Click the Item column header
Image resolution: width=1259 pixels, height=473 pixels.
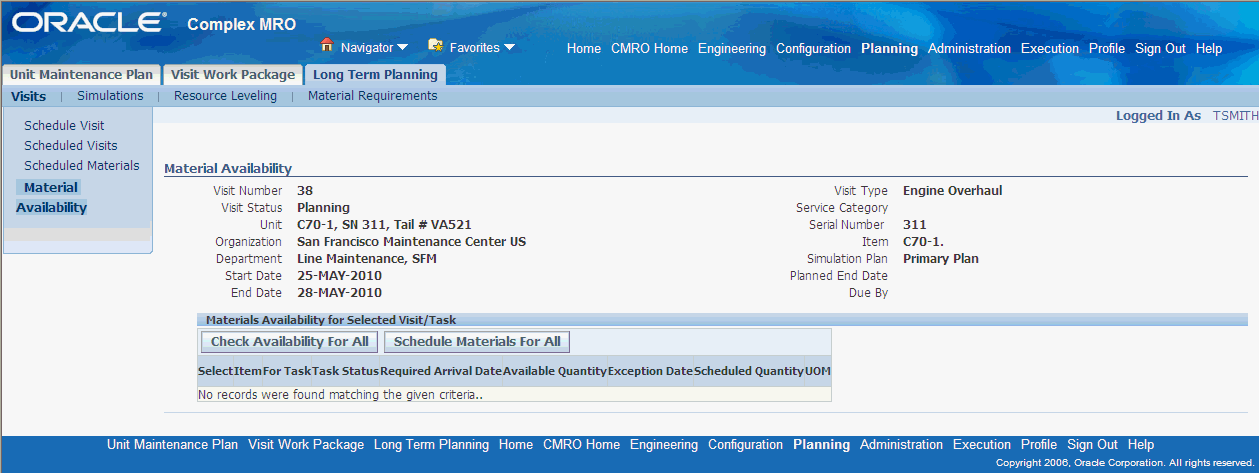click(248, 371)
